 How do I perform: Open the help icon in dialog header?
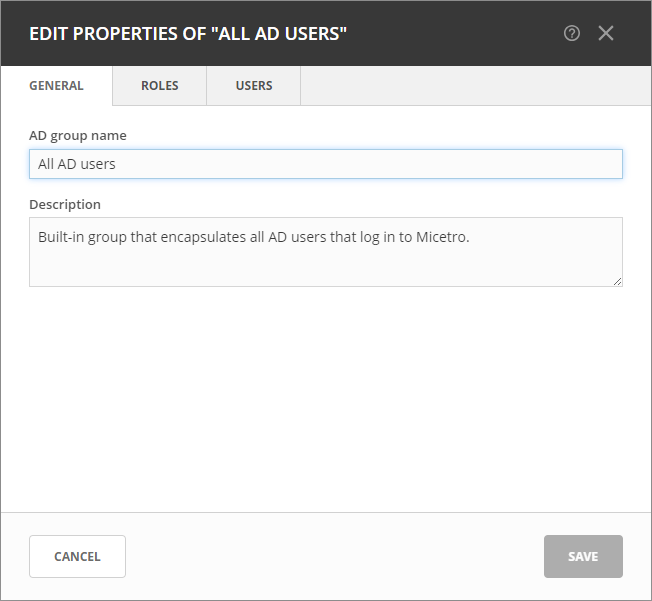click(x=572, y=33)
